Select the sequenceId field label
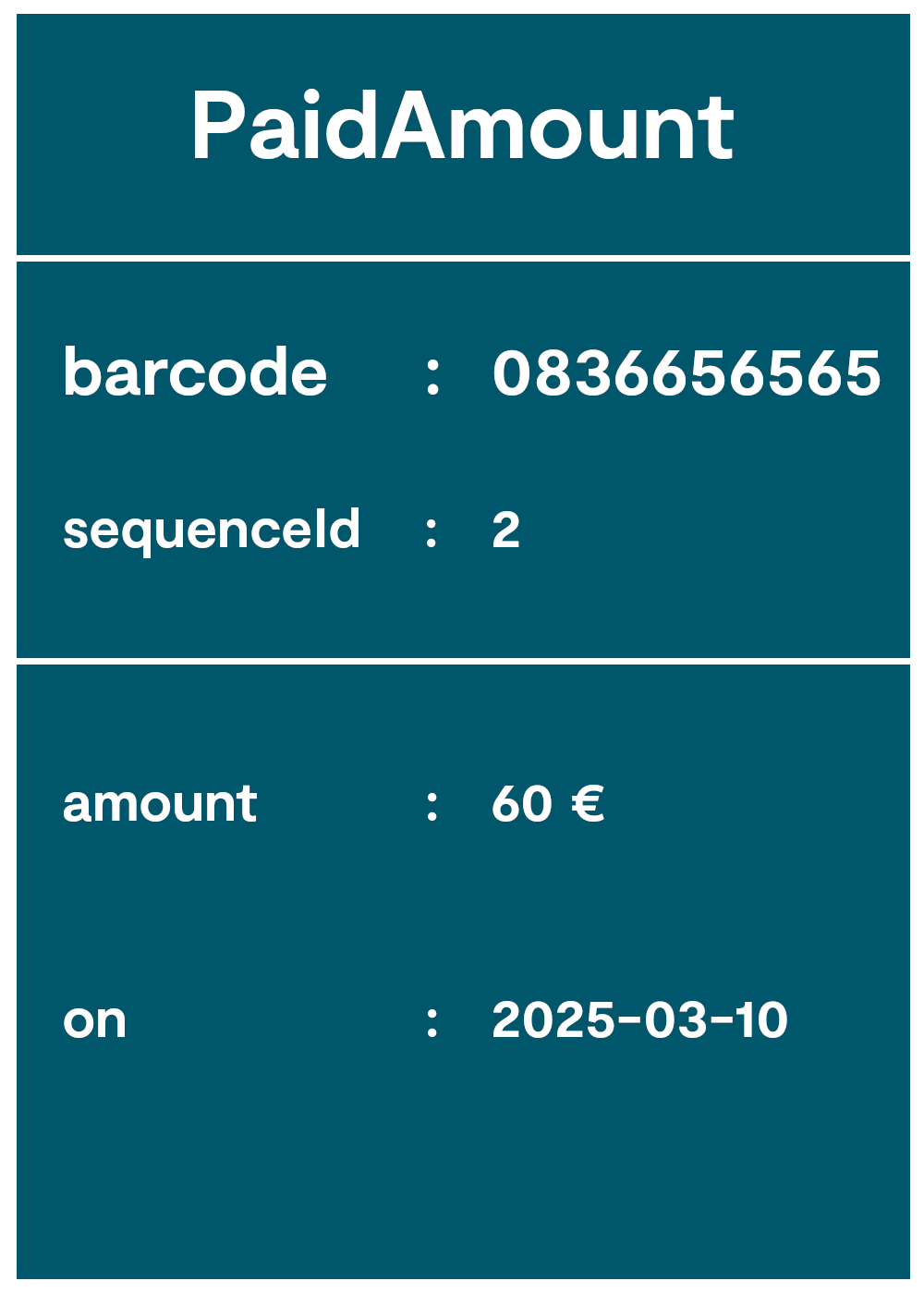The width and height of the screenshot is (924, 1293). click(211, 531)
